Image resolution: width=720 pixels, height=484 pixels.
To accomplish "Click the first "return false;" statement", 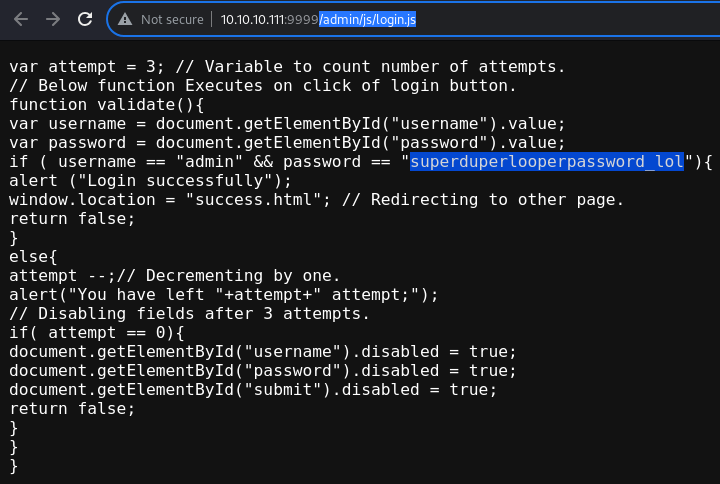I will tap(72, 219).
